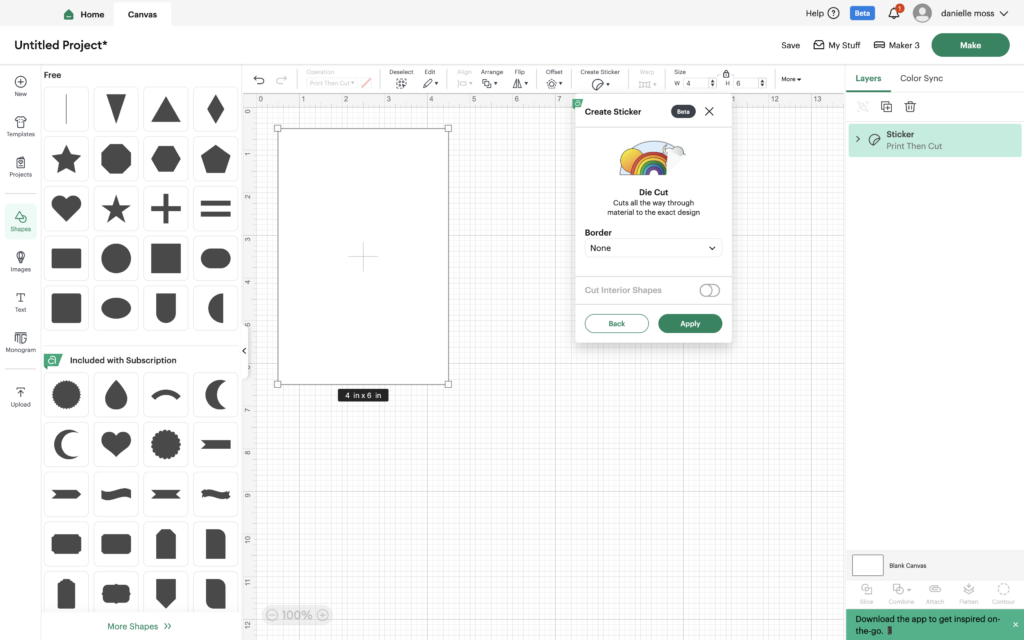Image resolution: width=1024 pixels, height=640 pixels.
Task: Click the green Apply button
Action: (x=690, y=324)
